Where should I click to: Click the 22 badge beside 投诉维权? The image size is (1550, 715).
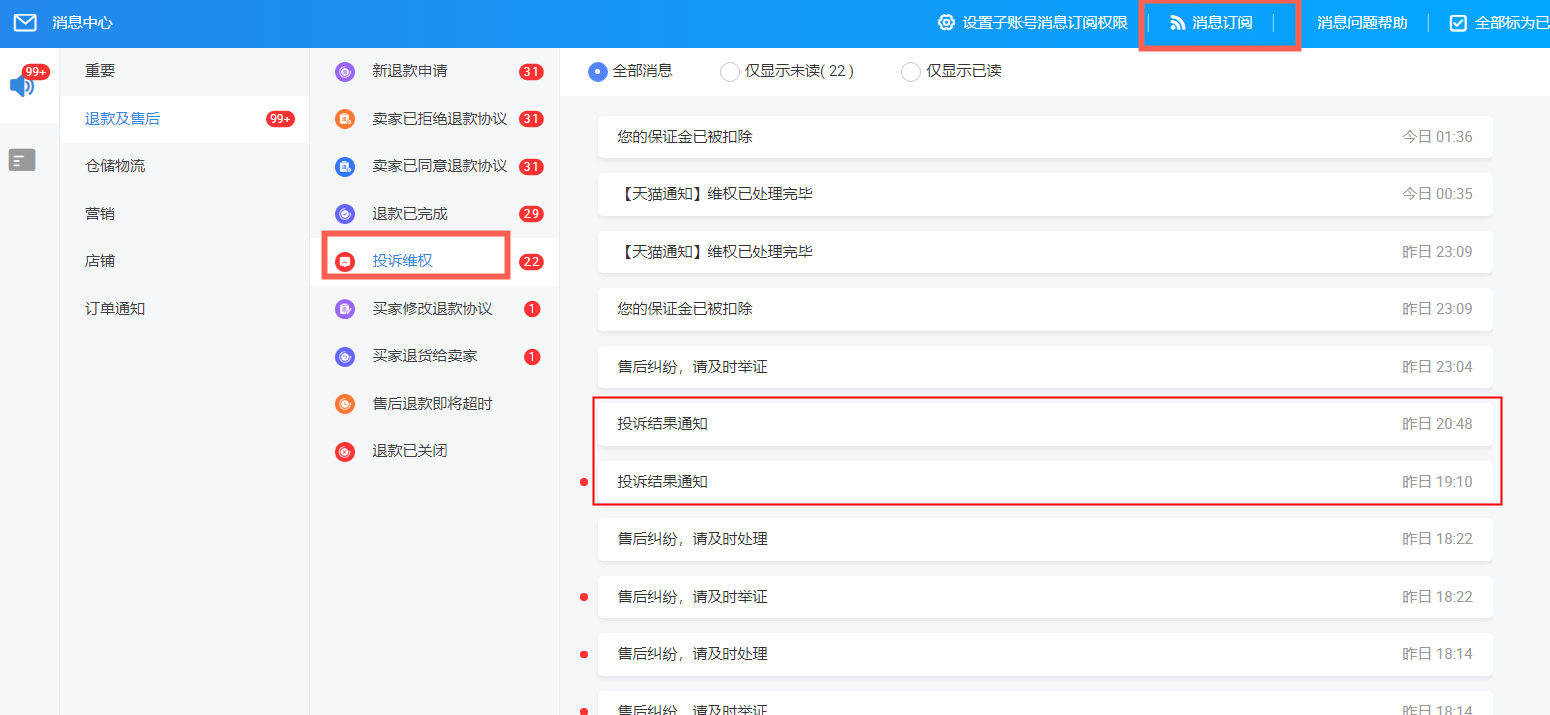(x=531, y=262)
